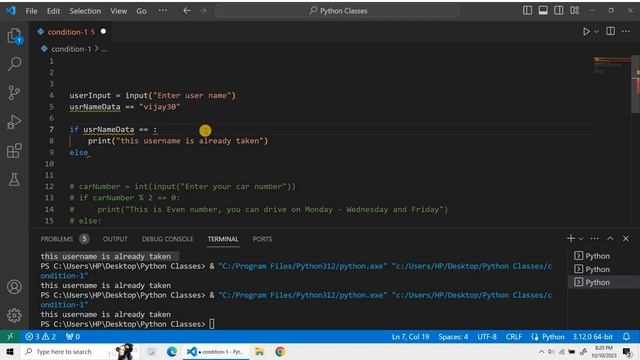
Task: Open the Explorer view in activity bar
Action: coord(14,36)
